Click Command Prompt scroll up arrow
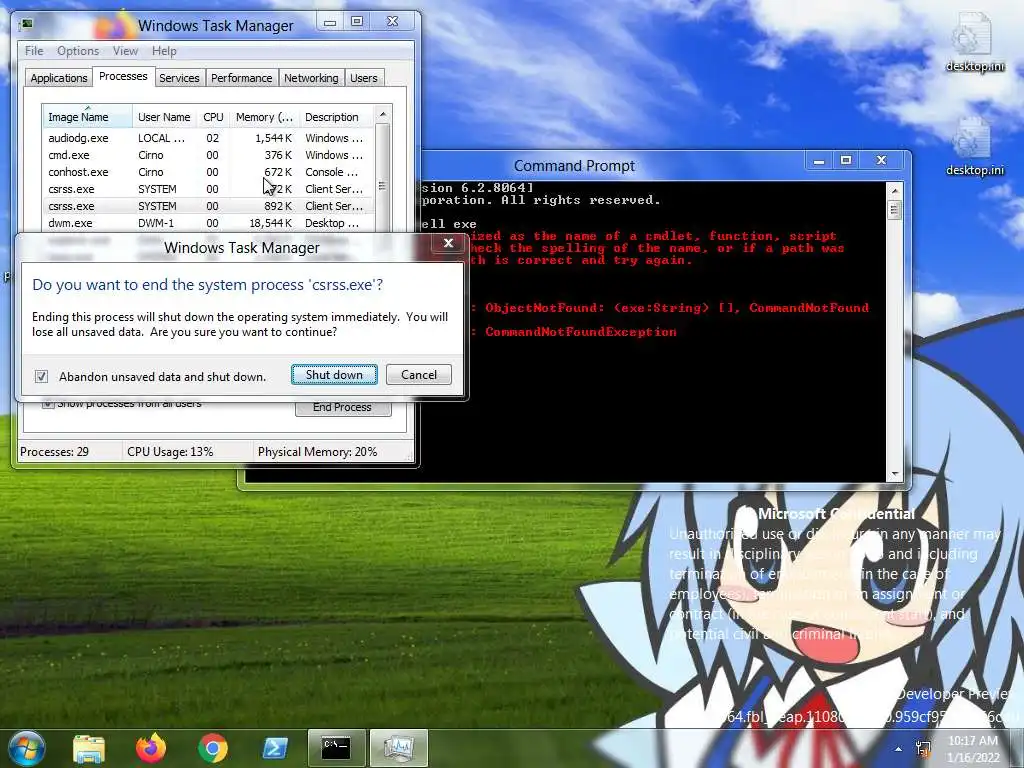The image size is (1024, 768). tap(895, 190)
